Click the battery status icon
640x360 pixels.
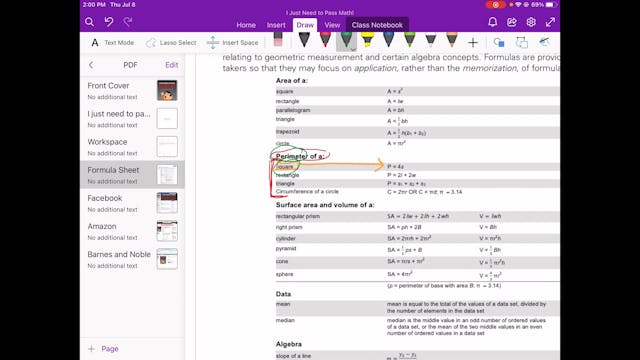point(551,5)
